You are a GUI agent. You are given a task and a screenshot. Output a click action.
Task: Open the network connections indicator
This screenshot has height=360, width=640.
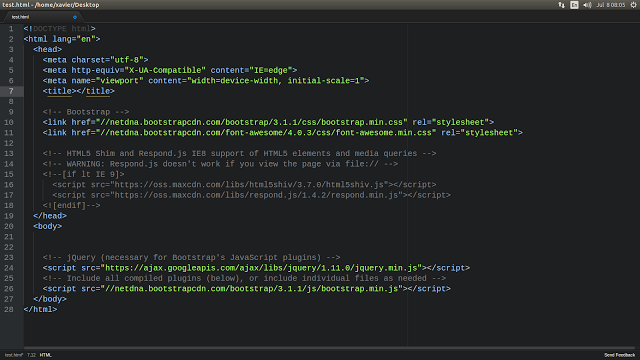click(x=561, y=5)
